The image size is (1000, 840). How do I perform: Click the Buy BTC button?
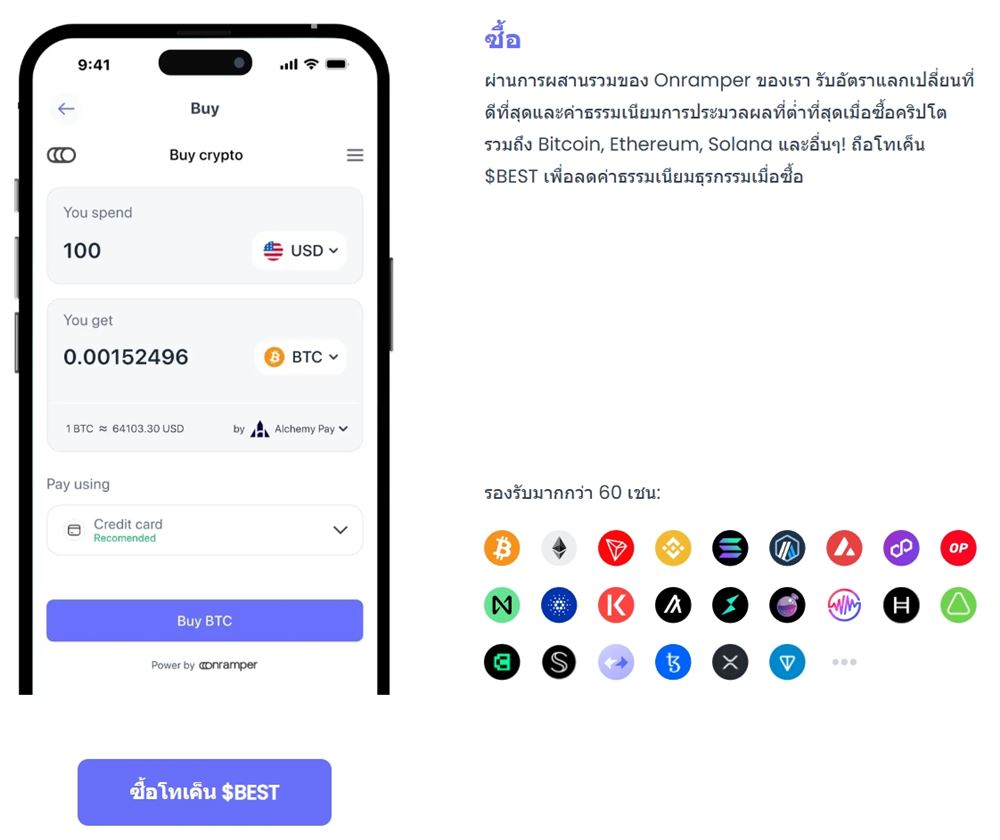pos(205,621)
